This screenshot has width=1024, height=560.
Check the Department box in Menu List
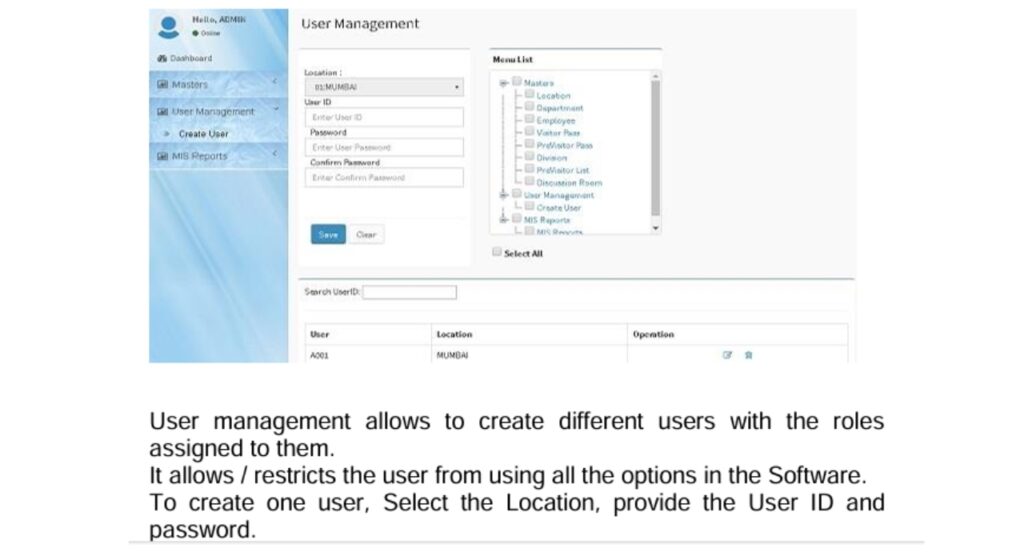click(529, 107)
